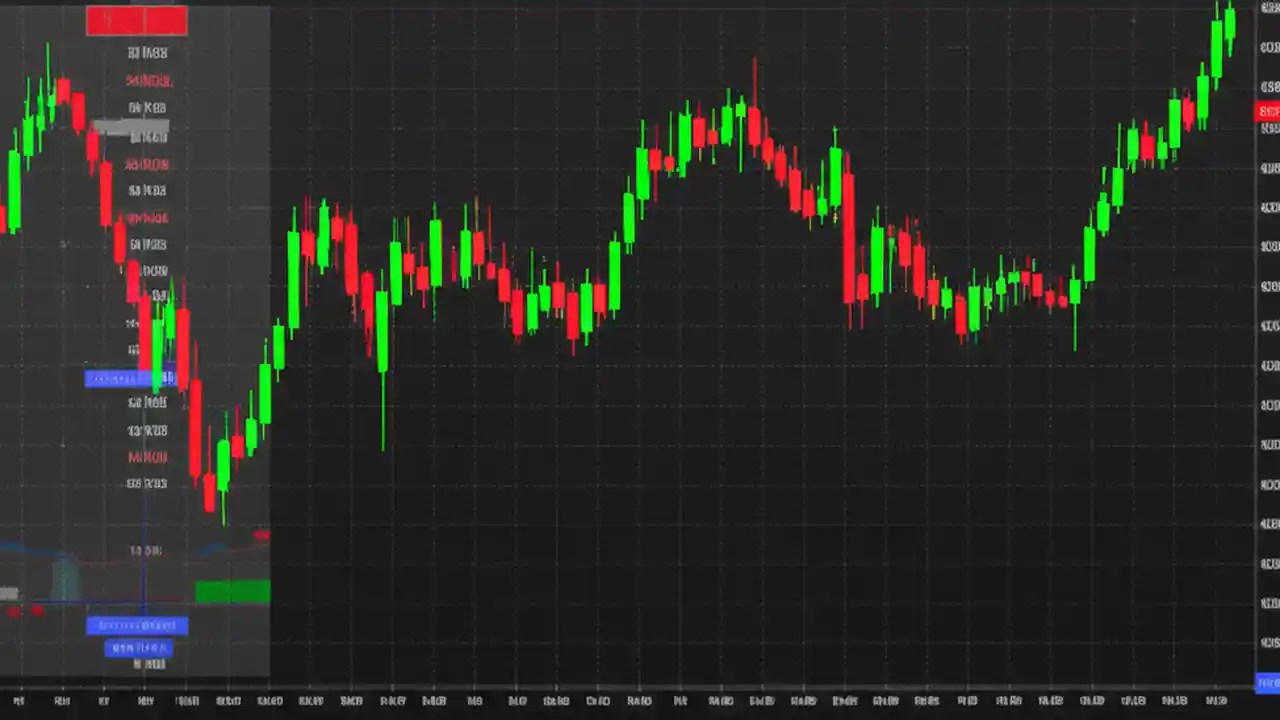
Task: Toggle the red alert label reading MINOU
Action: [x=147, y=457]
